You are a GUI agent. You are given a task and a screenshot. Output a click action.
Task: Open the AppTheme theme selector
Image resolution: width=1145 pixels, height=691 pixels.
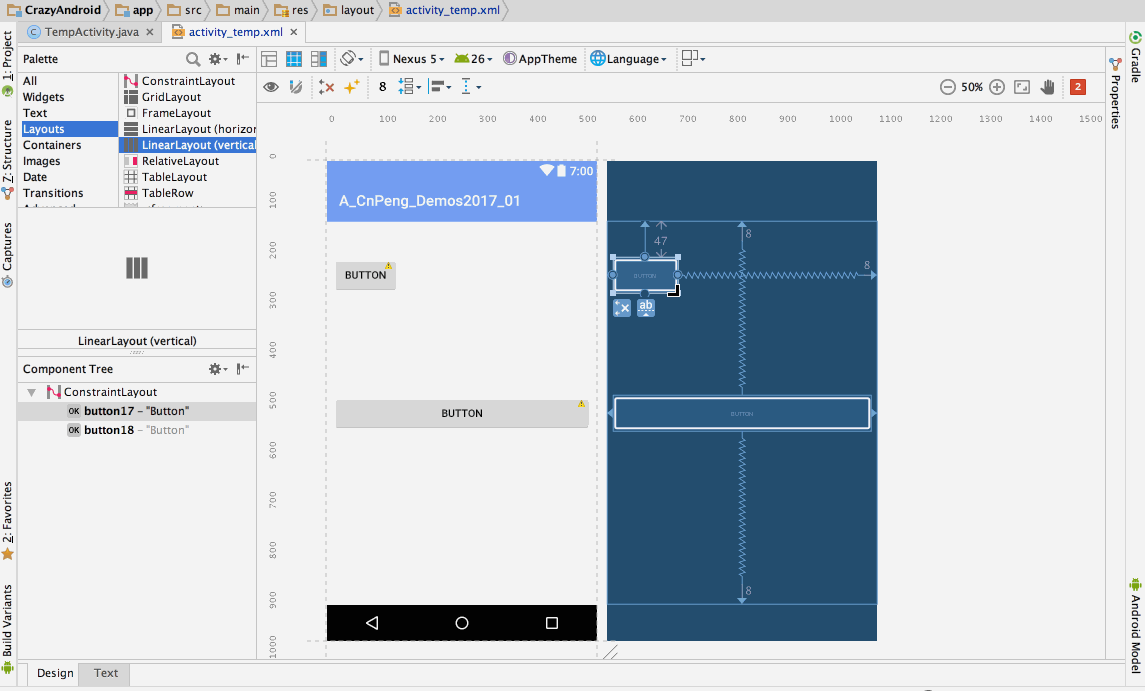pyautogui.click(x=540, y=59)
